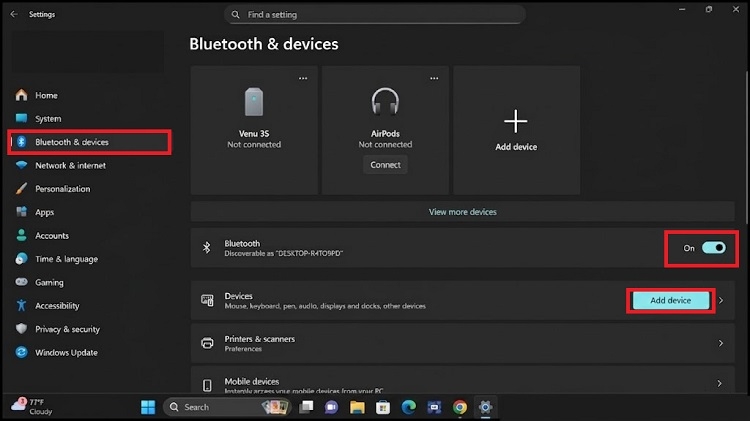Select the AirPods headphones icon

[x=385, y=101]
